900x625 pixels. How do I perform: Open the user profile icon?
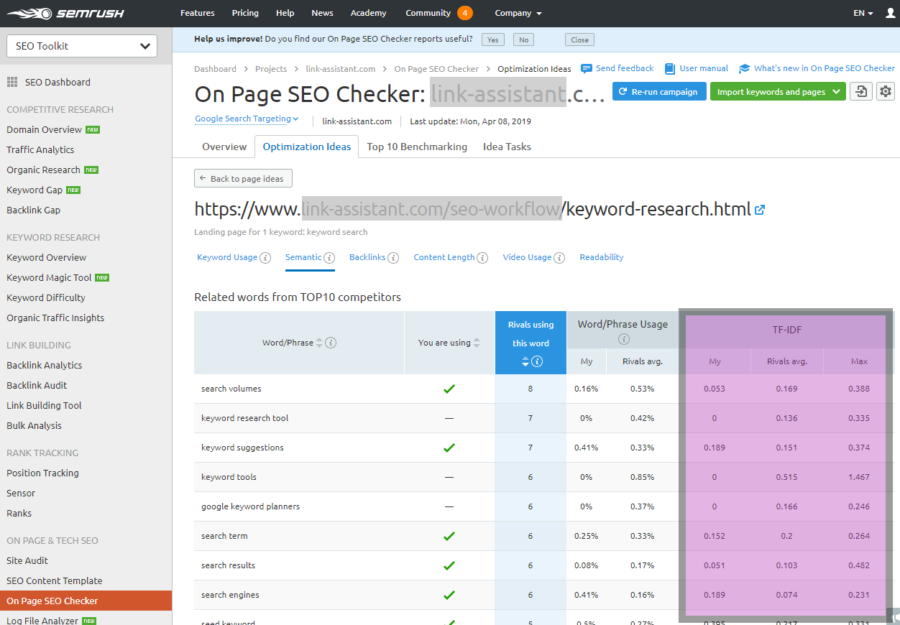tap(890, 13)
